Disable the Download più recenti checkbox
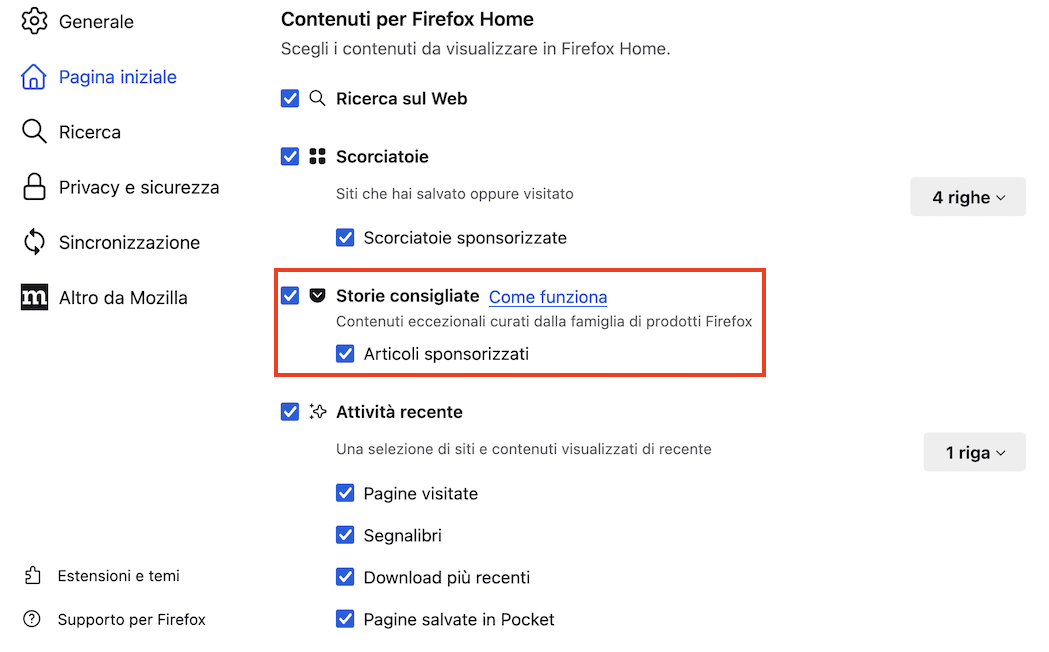This screenshot has height=652, width=1049. pos(345,578)
